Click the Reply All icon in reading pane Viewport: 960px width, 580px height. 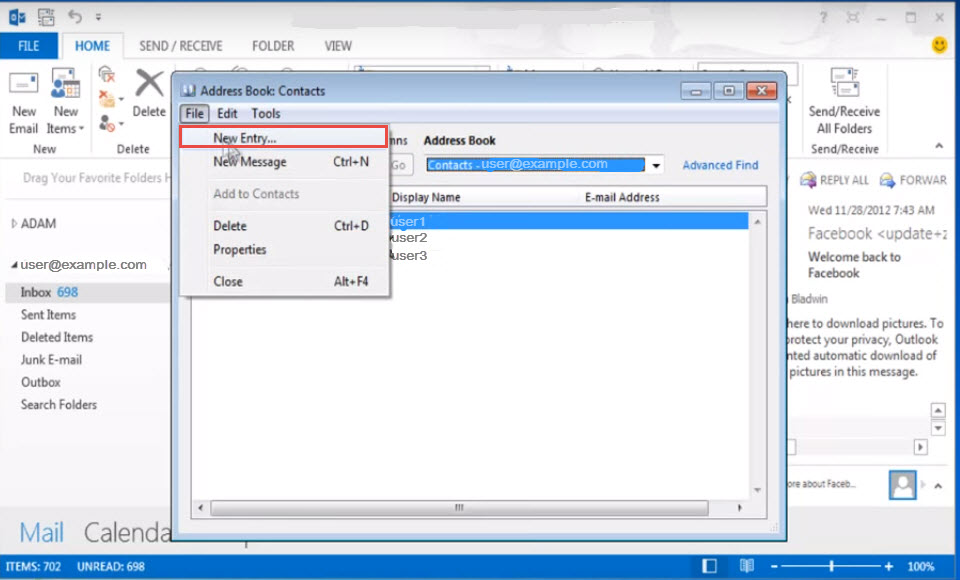tap(808, 180)
